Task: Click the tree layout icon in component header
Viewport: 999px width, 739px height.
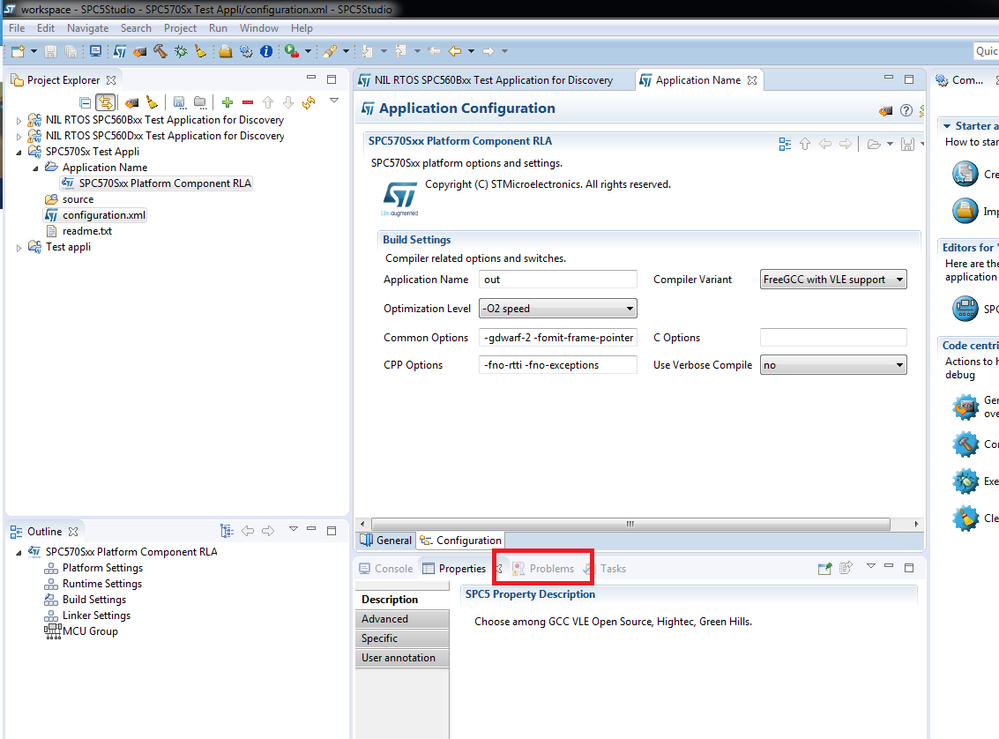Action: coord(785,144)
